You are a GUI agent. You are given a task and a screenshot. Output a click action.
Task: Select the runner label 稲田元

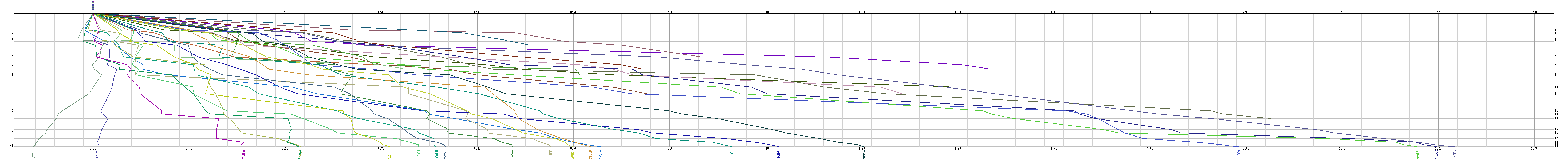(x=778, y=154)
